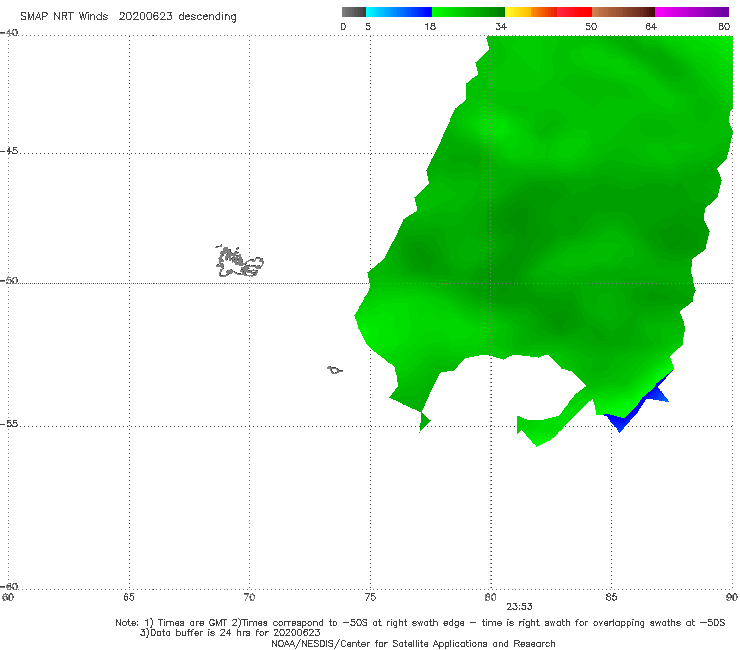This screenshot has height=650, width=740.
Task: Click the latitude label "-50" on left axis
Action: point(9,280)
